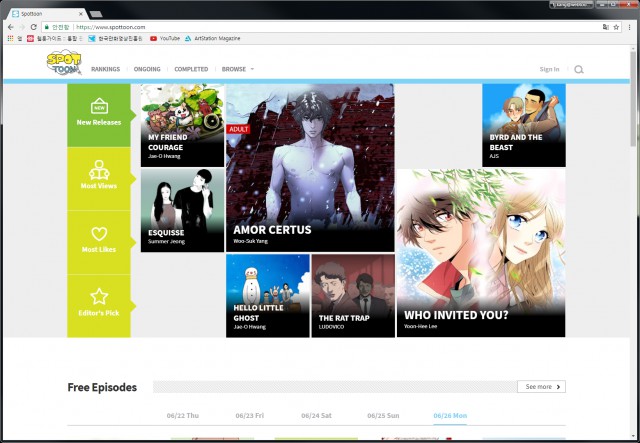Choose the Most Likes heart icon
Image resolution: width=640 pixels, height=443 pixels.
[99, 233]
